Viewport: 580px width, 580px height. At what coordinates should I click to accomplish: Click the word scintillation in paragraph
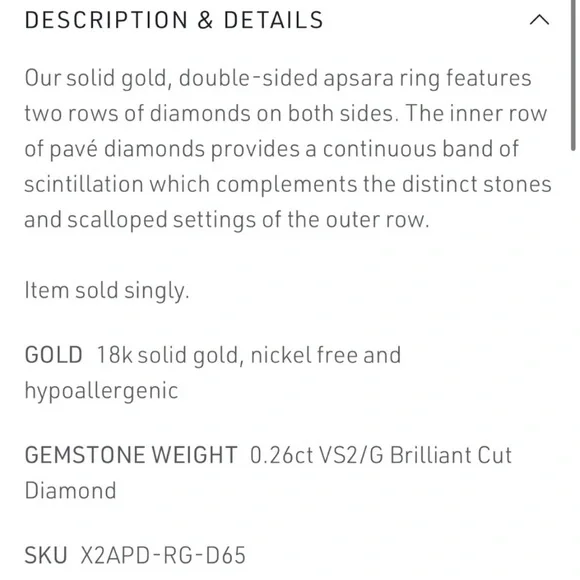[x=84, y=184]
